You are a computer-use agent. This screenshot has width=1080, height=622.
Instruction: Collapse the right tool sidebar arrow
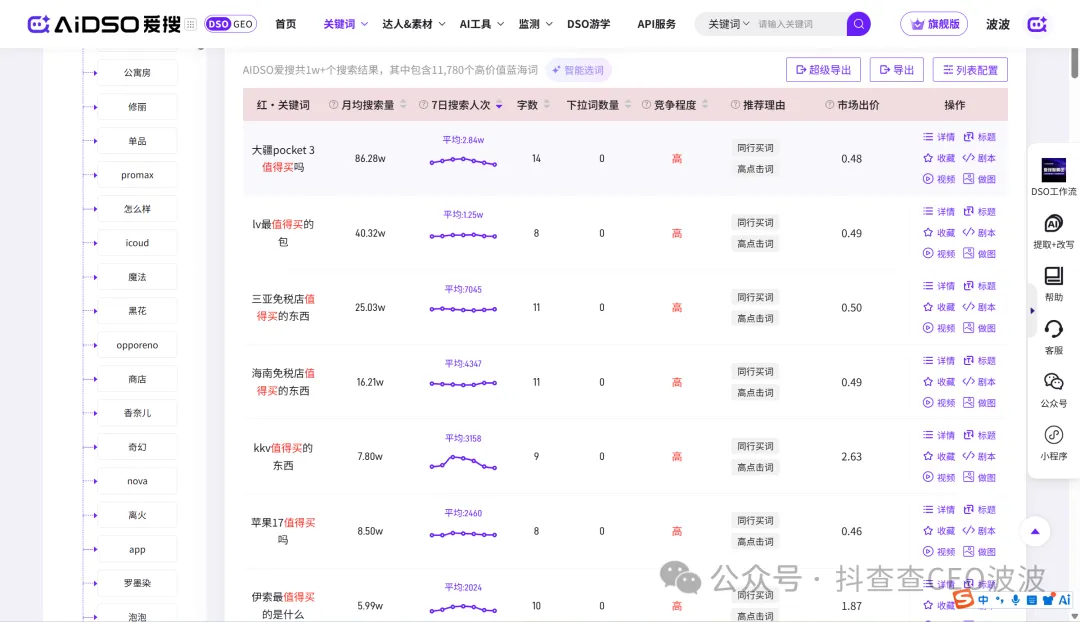[x=1032, y=310]
